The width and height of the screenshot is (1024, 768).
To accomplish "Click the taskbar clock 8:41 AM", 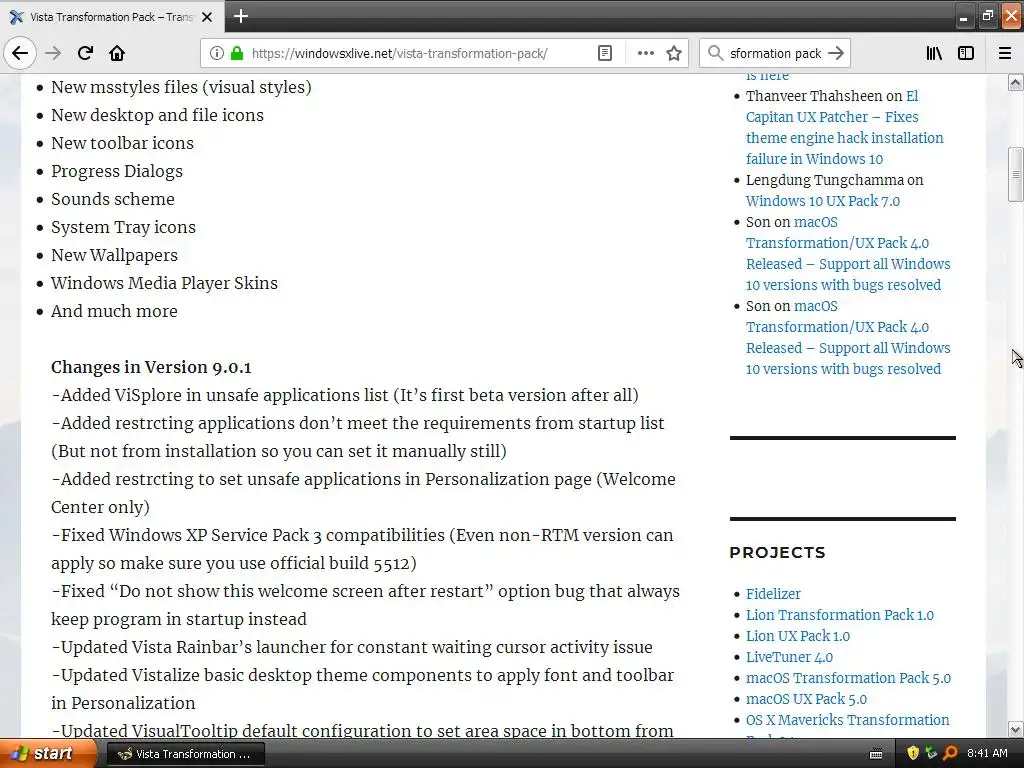I will tap(987, 754).
